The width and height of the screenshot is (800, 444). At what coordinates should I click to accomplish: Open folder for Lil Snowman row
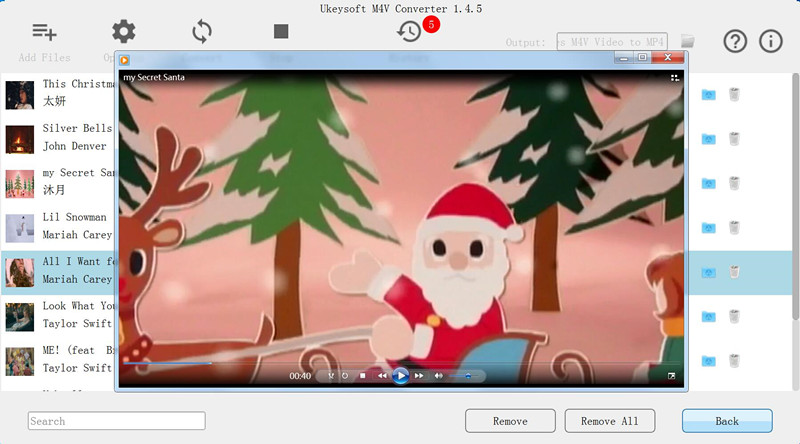(708, 228)
